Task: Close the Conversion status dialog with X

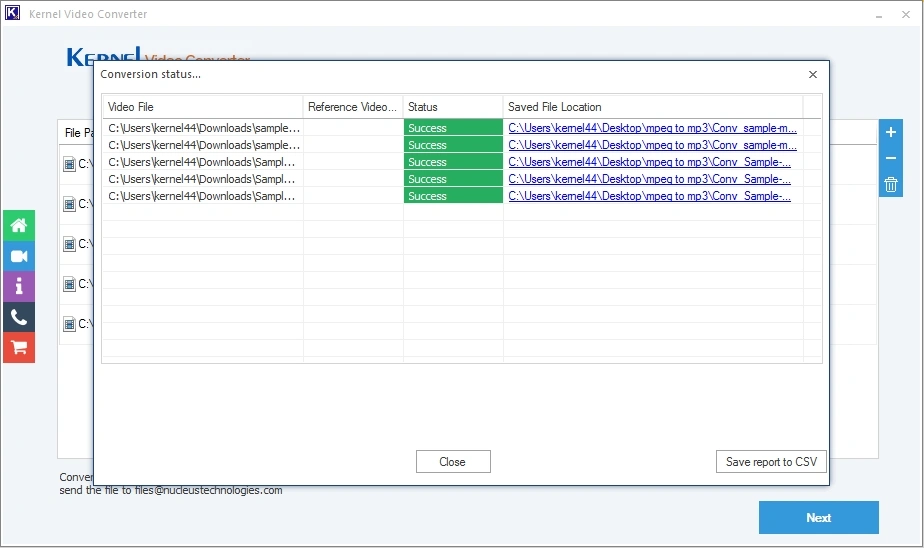Action: (x=813, y=74)
